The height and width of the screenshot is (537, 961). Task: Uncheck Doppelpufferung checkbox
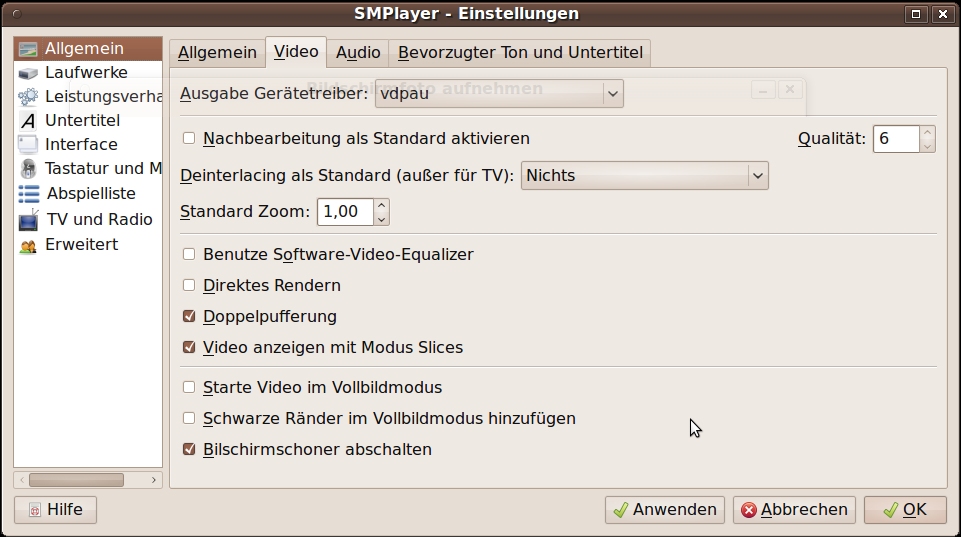click(189, 316)
